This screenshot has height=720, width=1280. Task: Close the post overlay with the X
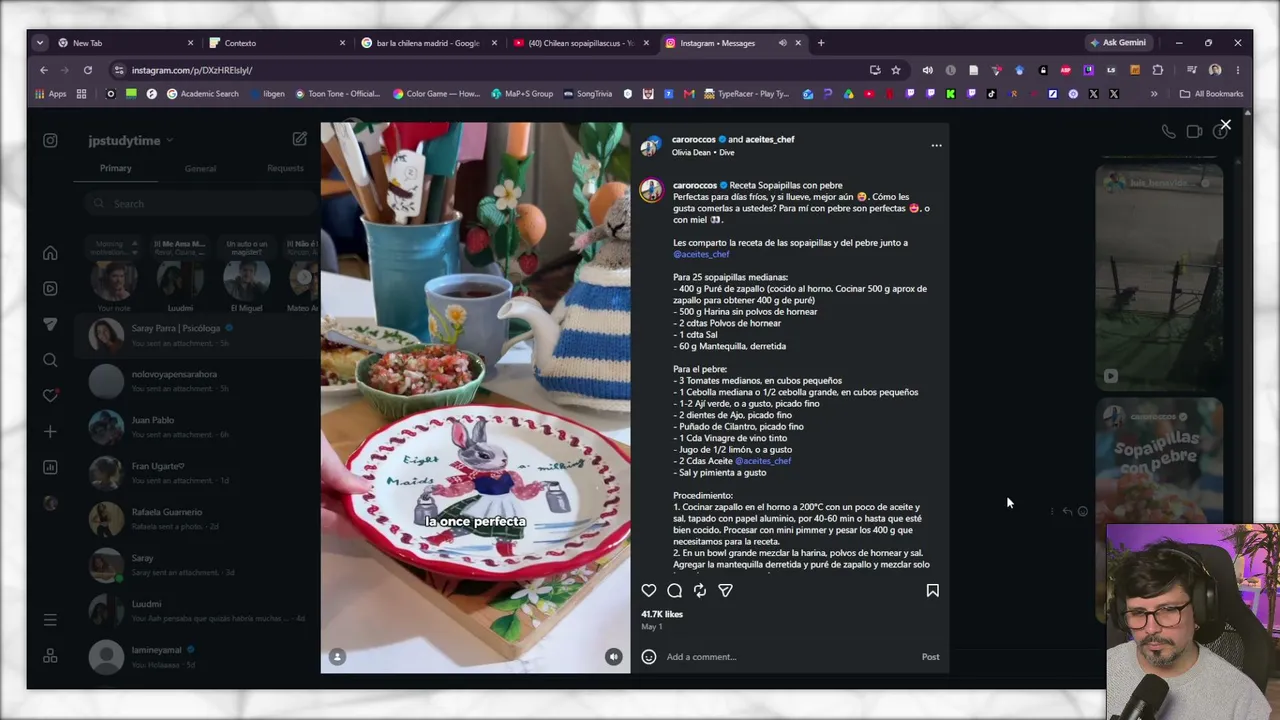point(1225,126)
